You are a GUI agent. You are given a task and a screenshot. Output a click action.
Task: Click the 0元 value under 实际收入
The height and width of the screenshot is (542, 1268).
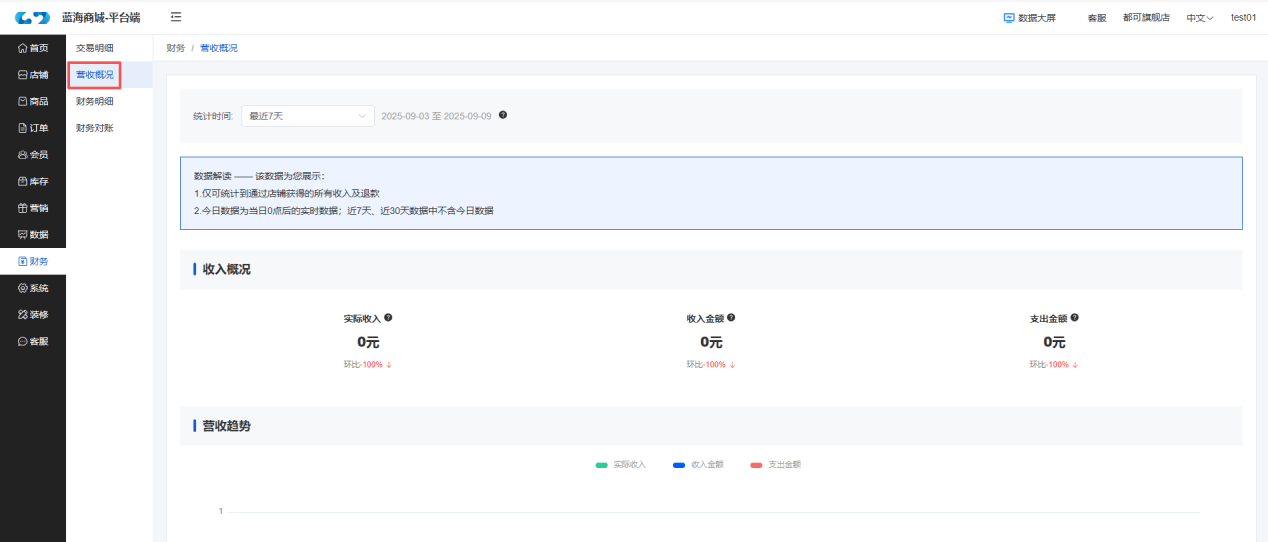(x=368, y=341)
